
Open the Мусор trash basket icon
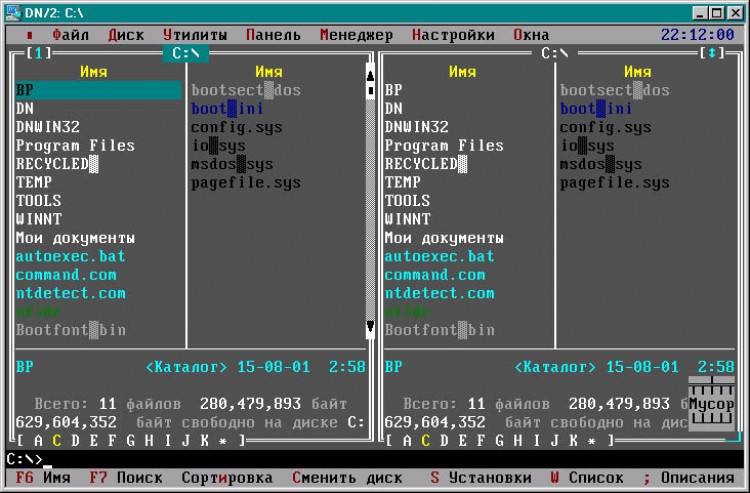[711, 404]
